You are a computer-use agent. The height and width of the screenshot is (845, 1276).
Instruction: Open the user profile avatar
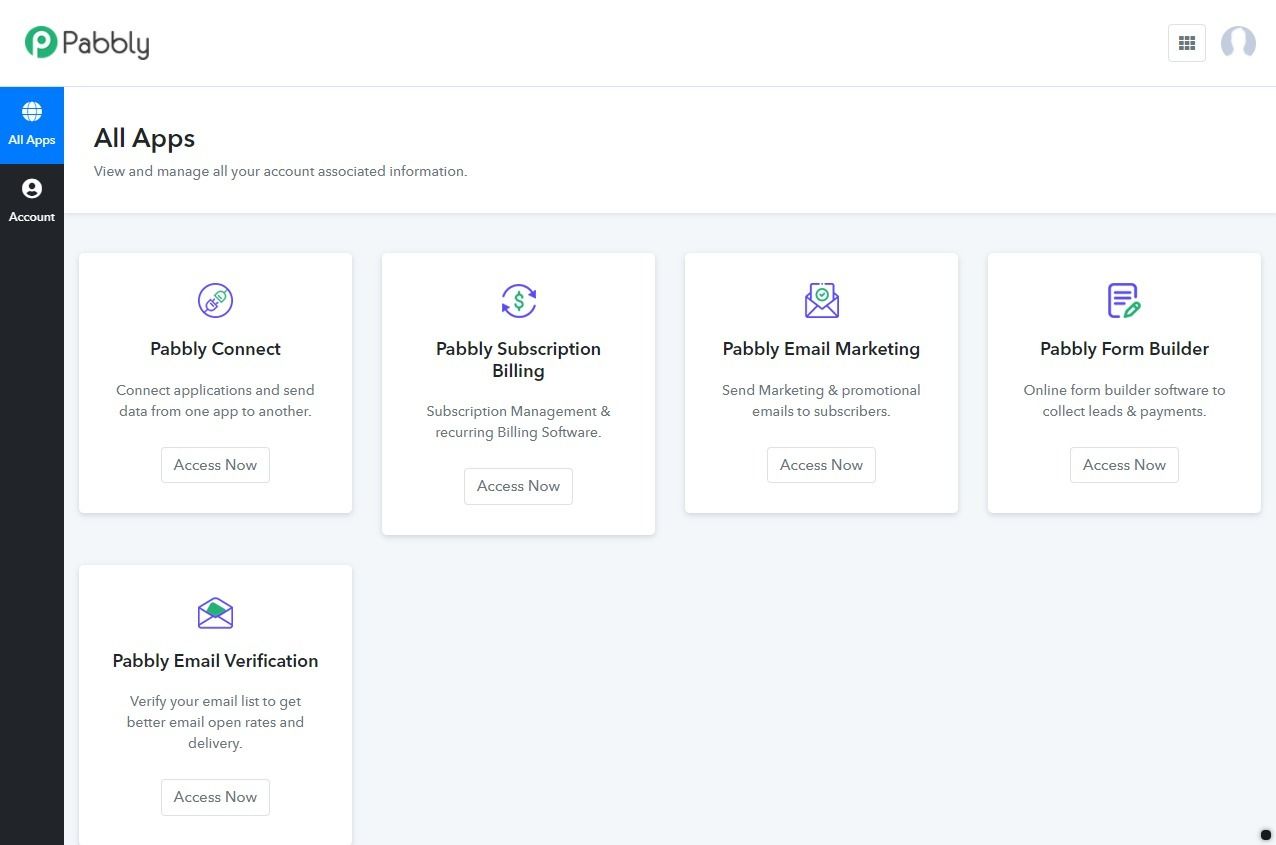coord(1238,43)
